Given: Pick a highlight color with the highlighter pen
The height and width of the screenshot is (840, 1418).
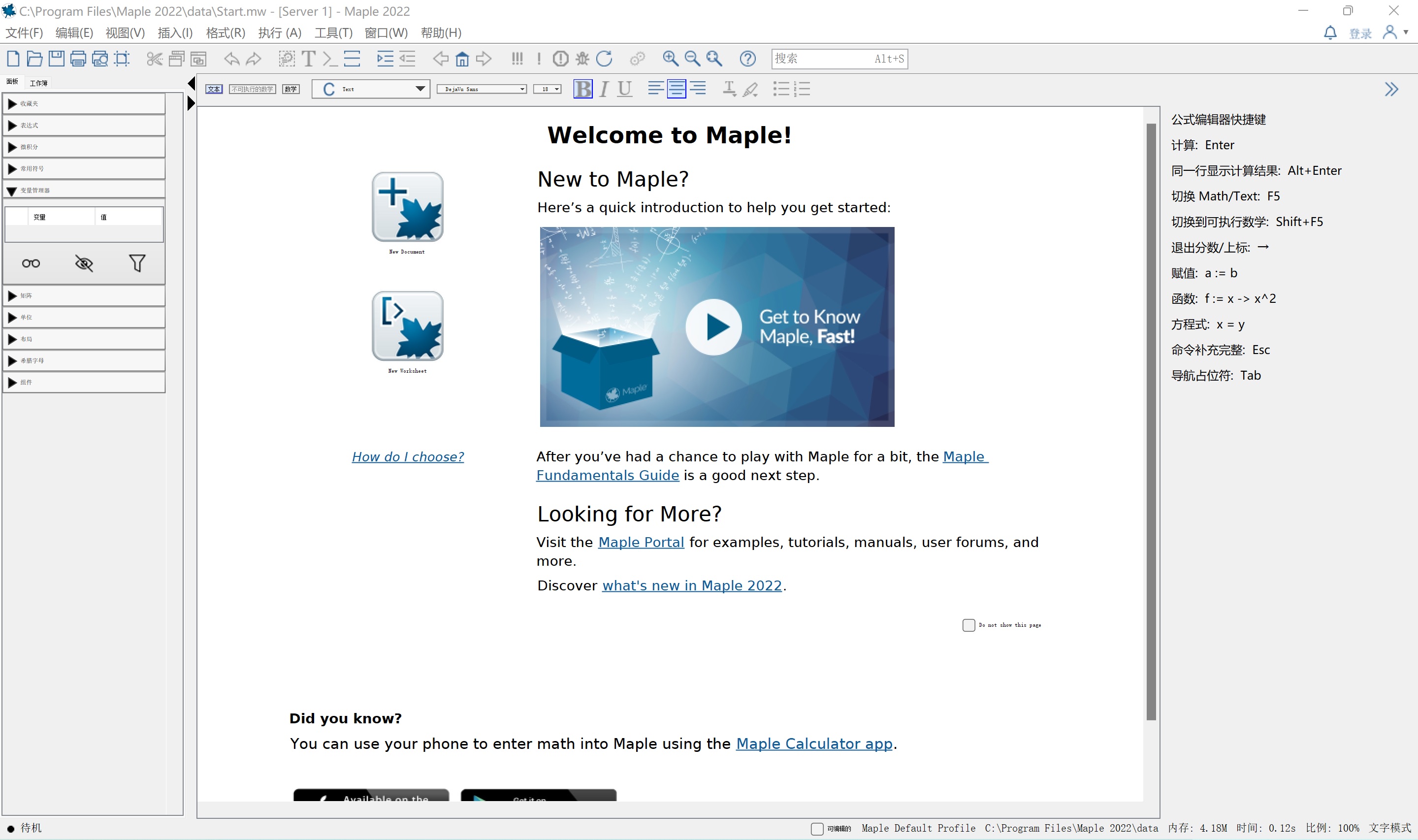Looking at the screenshot, I should point(750,89).
